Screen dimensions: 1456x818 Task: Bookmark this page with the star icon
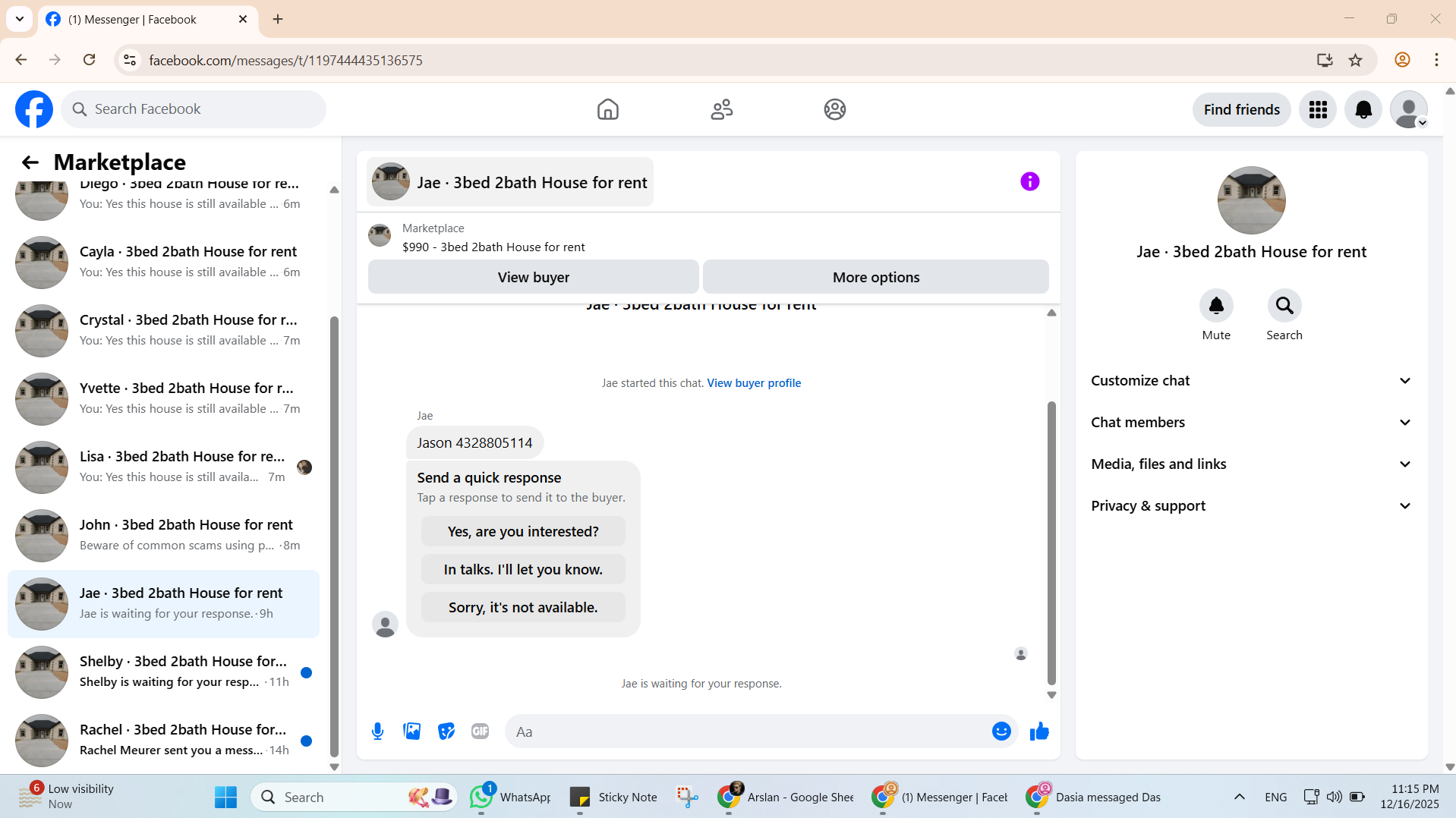[x=1356, y=60]
